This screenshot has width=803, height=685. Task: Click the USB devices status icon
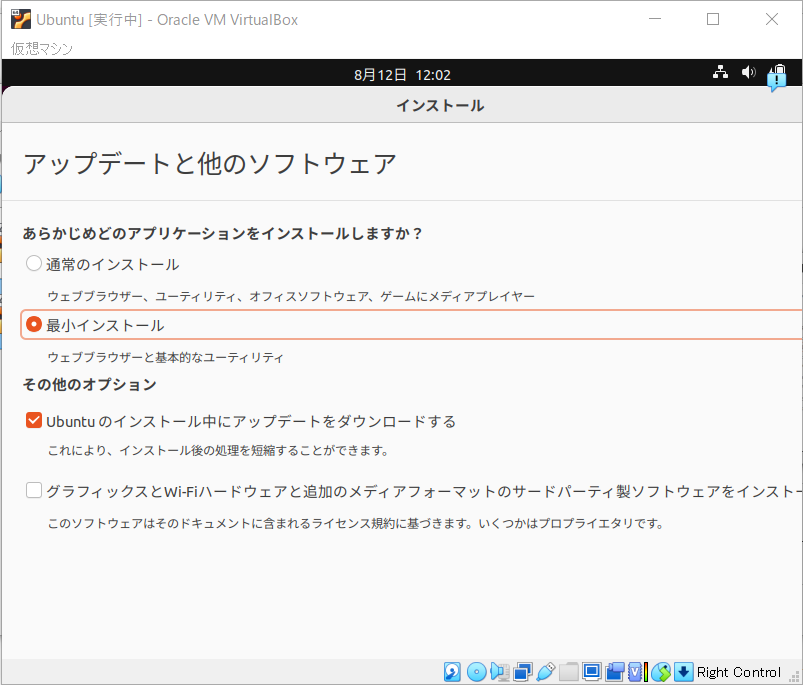[x=546, y=672]
